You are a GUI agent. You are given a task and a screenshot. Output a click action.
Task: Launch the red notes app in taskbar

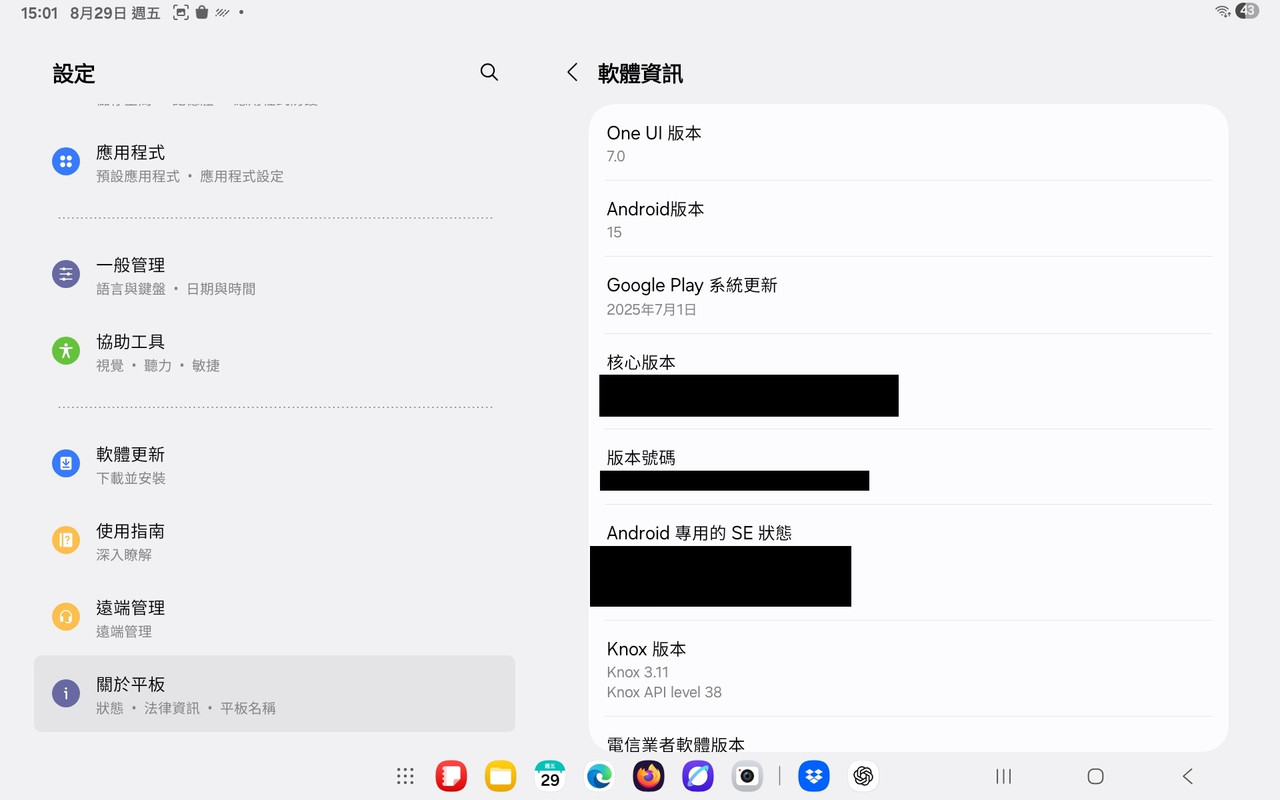tap(452, 776)
